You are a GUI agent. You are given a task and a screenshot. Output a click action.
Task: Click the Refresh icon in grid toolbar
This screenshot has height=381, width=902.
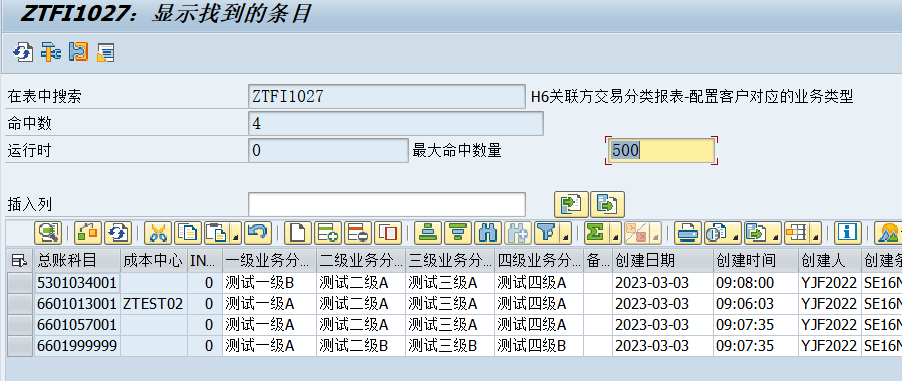point(118,233)
